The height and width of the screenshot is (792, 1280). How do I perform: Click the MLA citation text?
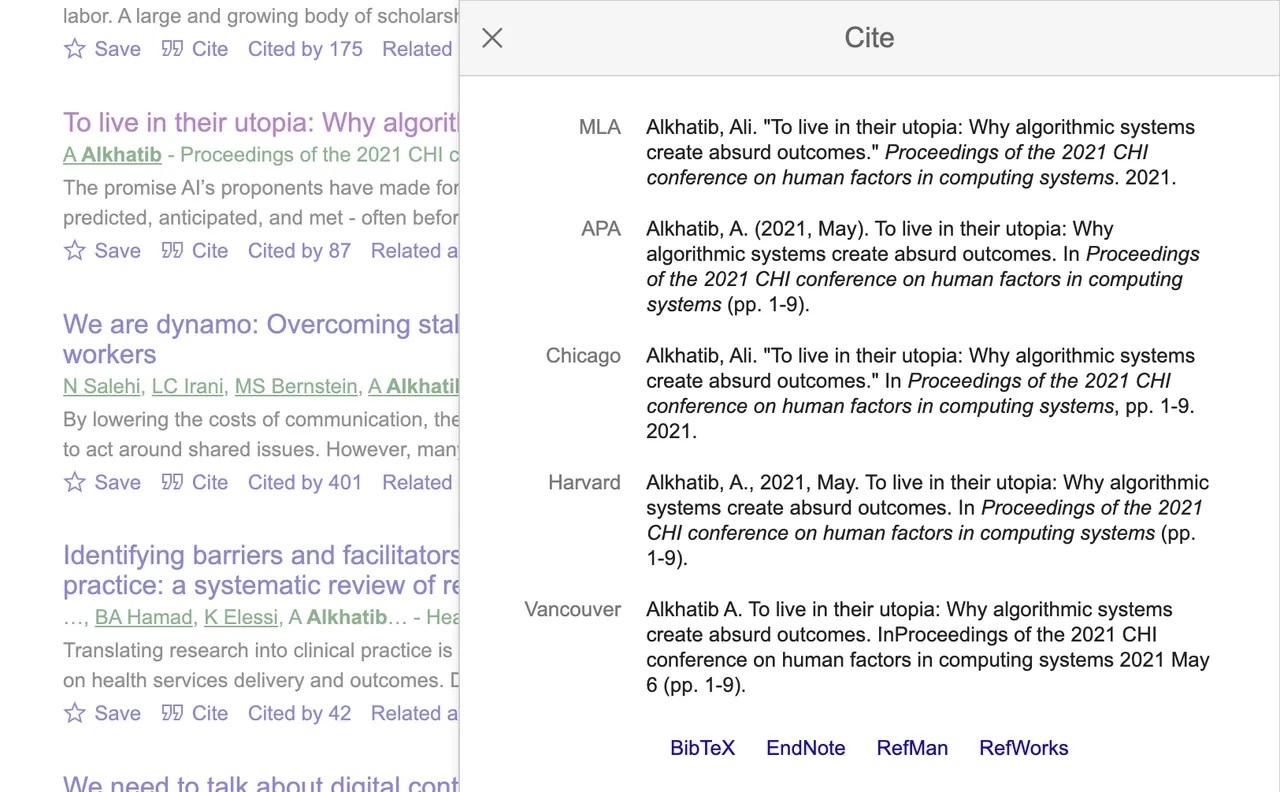(920, 152)
